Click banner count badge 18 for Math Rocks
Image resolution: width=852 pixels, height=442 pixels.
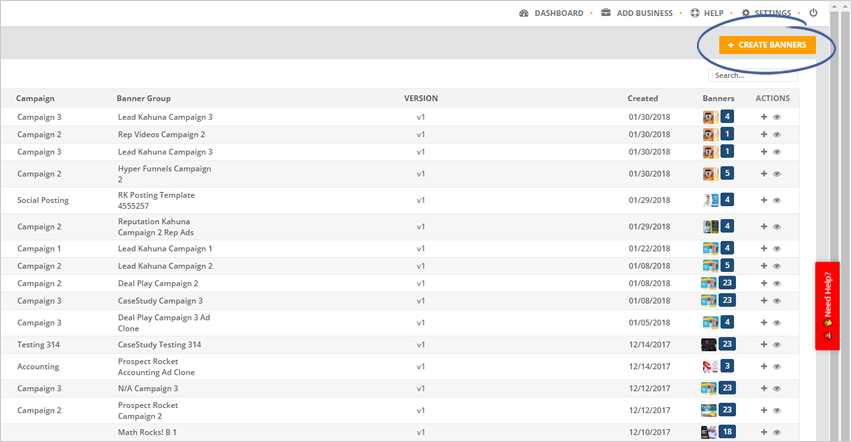point(727,432)
